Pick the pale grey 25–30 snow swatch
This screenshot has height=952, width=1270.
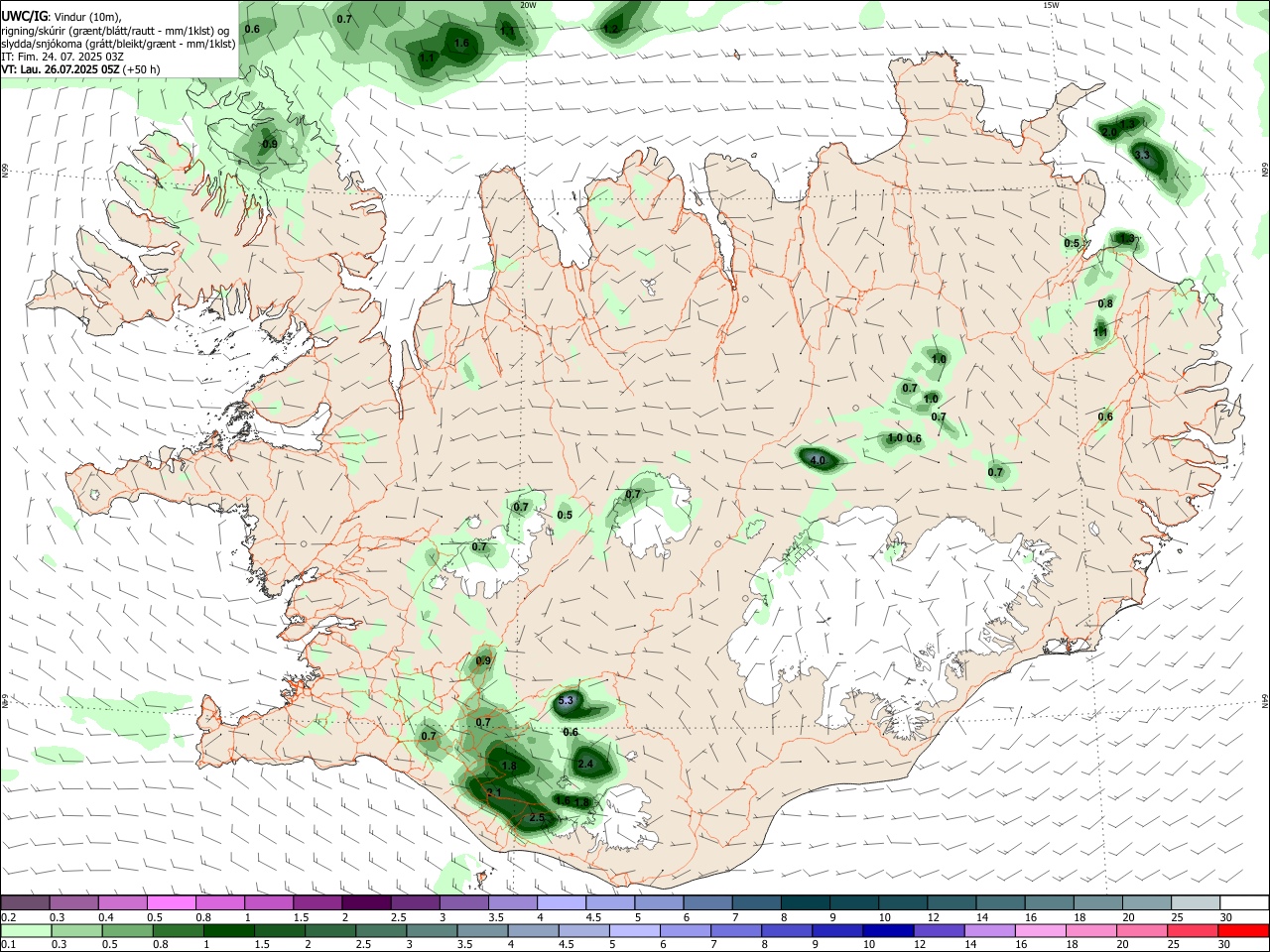1195,902
